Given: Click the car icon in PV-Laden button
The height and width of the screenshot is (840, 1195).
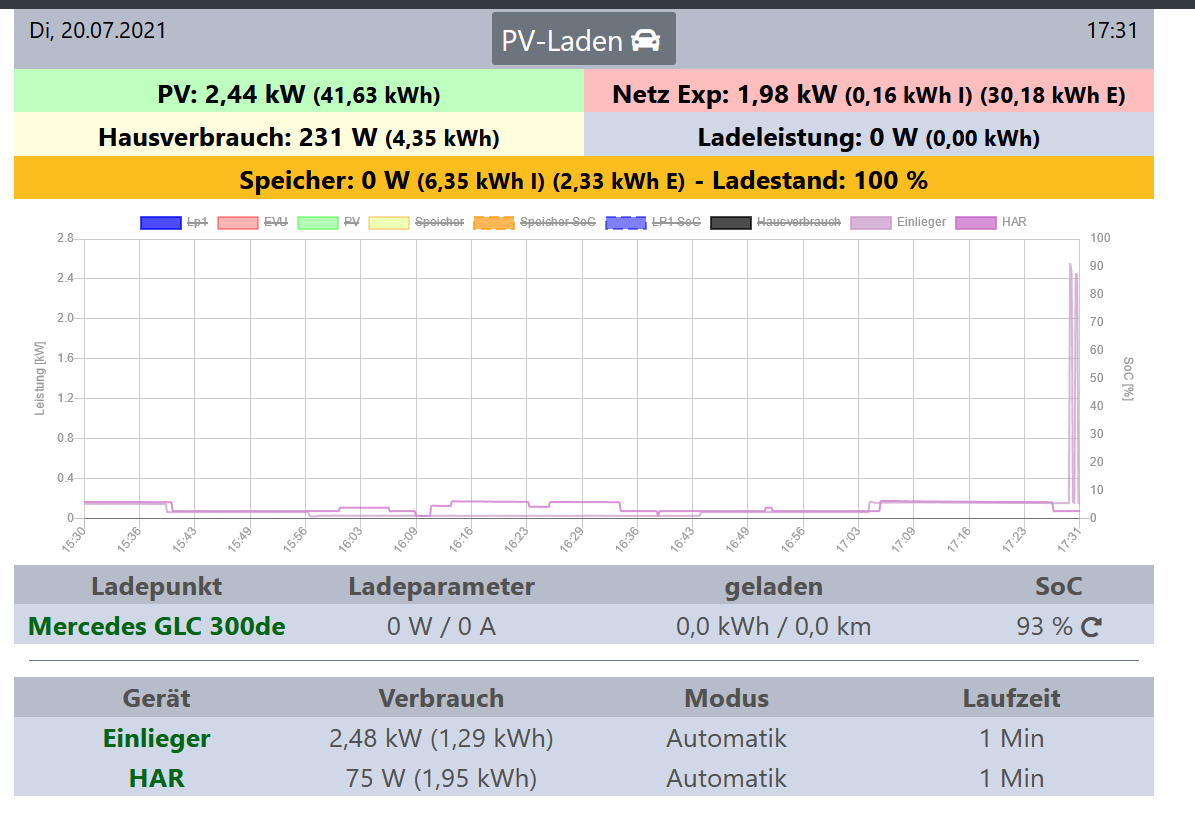Looking at the screenshot, I should (x=646, y=40).
